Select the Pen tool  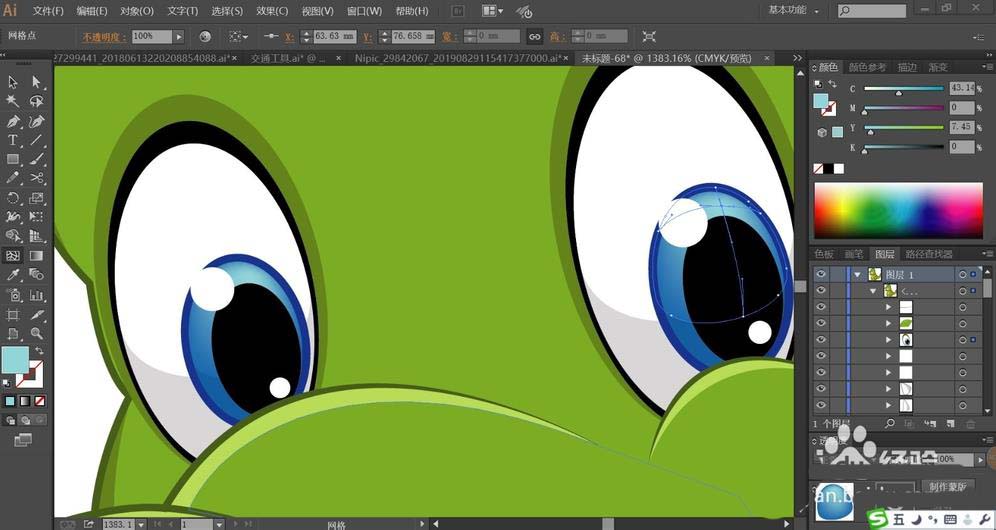tap(13, 121)
